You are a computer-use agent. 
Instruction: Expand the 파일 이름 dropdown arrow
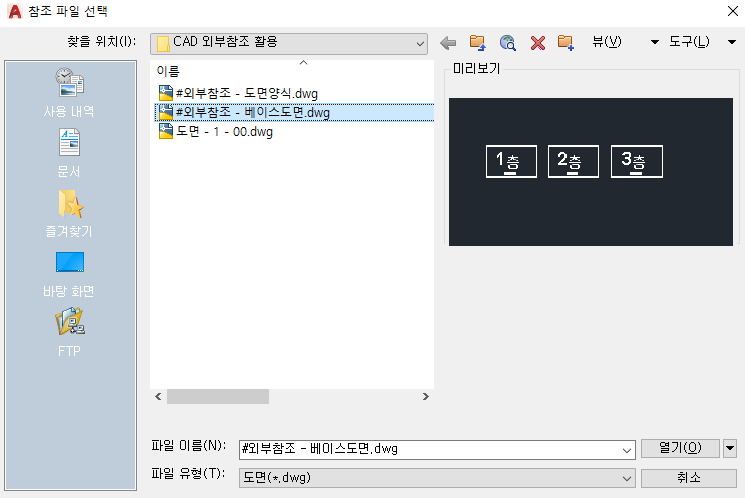pyautogui.click(x=627, y=450)
